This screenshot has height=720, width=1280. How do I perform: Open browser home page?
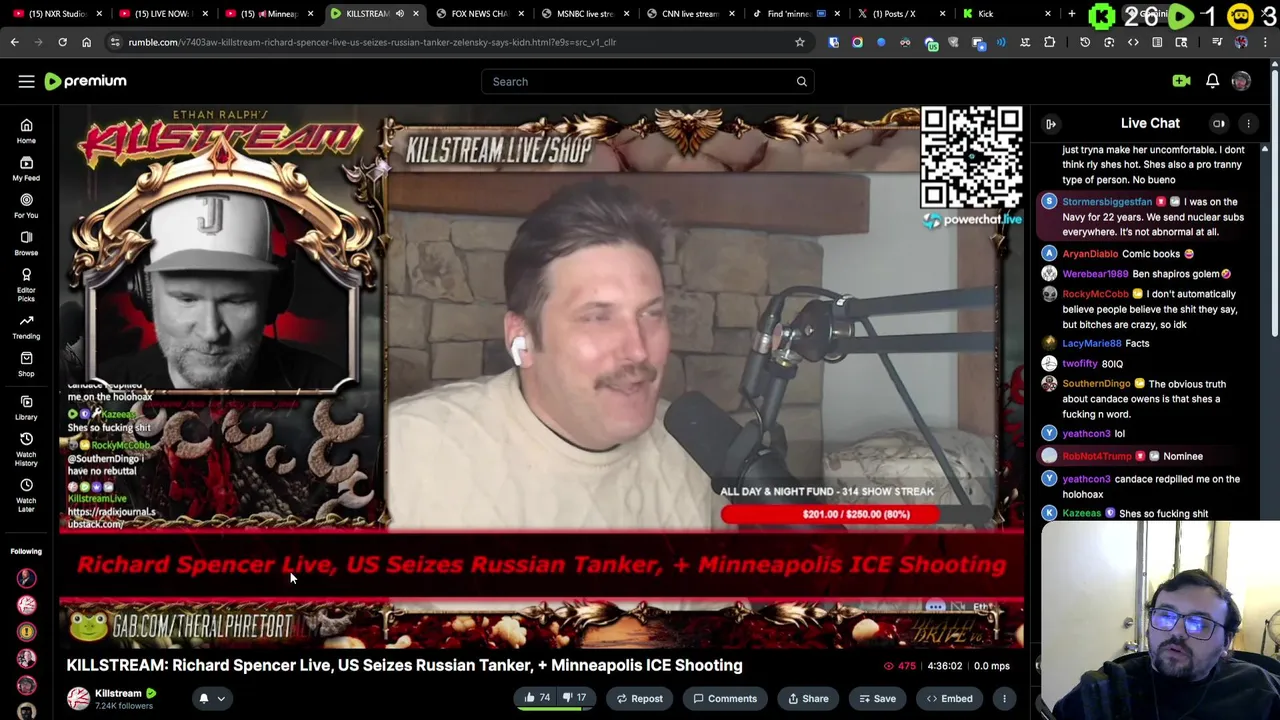pos(86,42)
